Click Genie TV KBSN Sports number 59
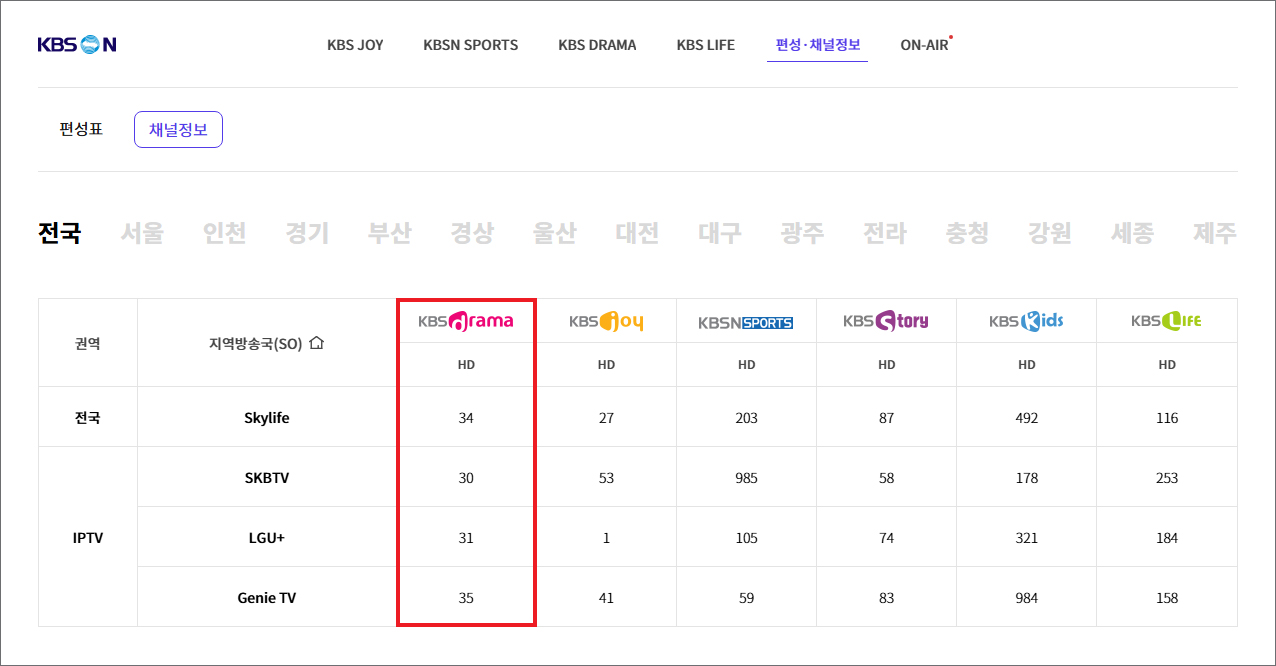The image size is (1276, 666). 746,598
